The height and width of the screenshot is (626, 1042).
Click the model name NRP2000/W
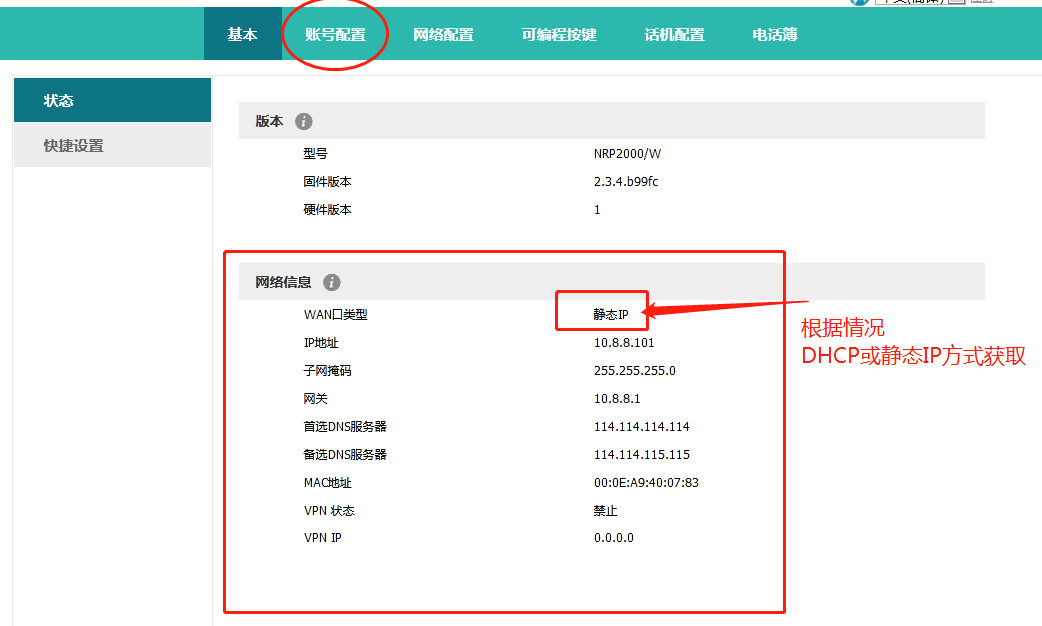(x=627, y=153)
